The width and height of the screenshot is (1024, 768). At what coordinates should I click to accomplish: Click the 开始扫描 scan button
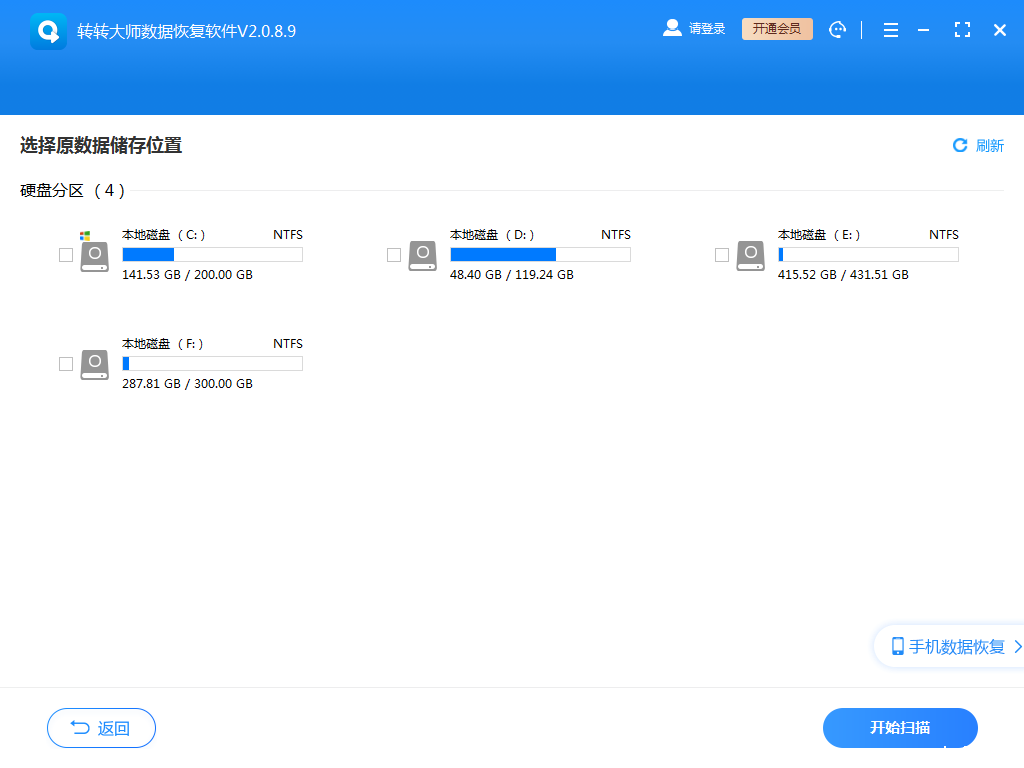(900, 728)
